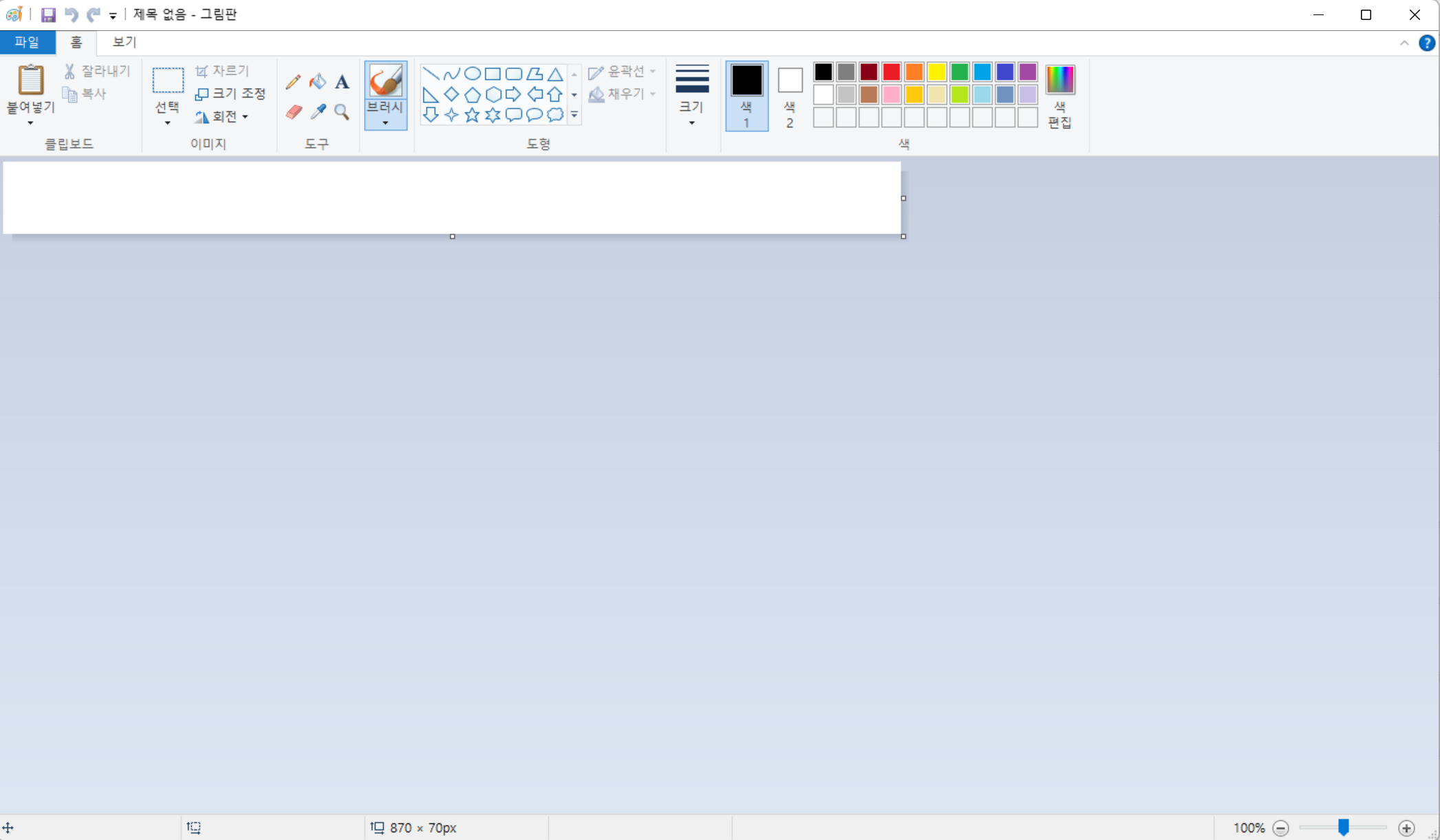Activate the 색 2 color selector
Image resolution: width=1440 pixels, height=840 pixels.
(790, 95)
